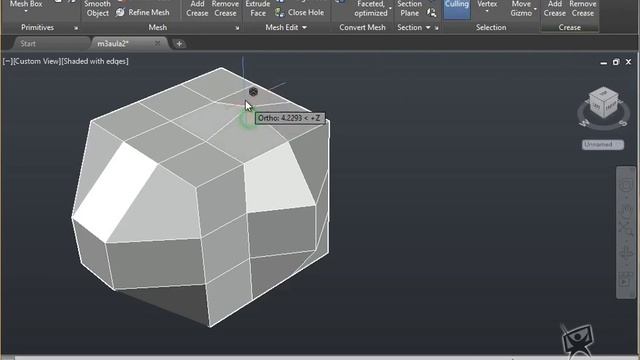Toggle the Culling selection option
This screenshot has width=640, height=360.
pos(457,9)
